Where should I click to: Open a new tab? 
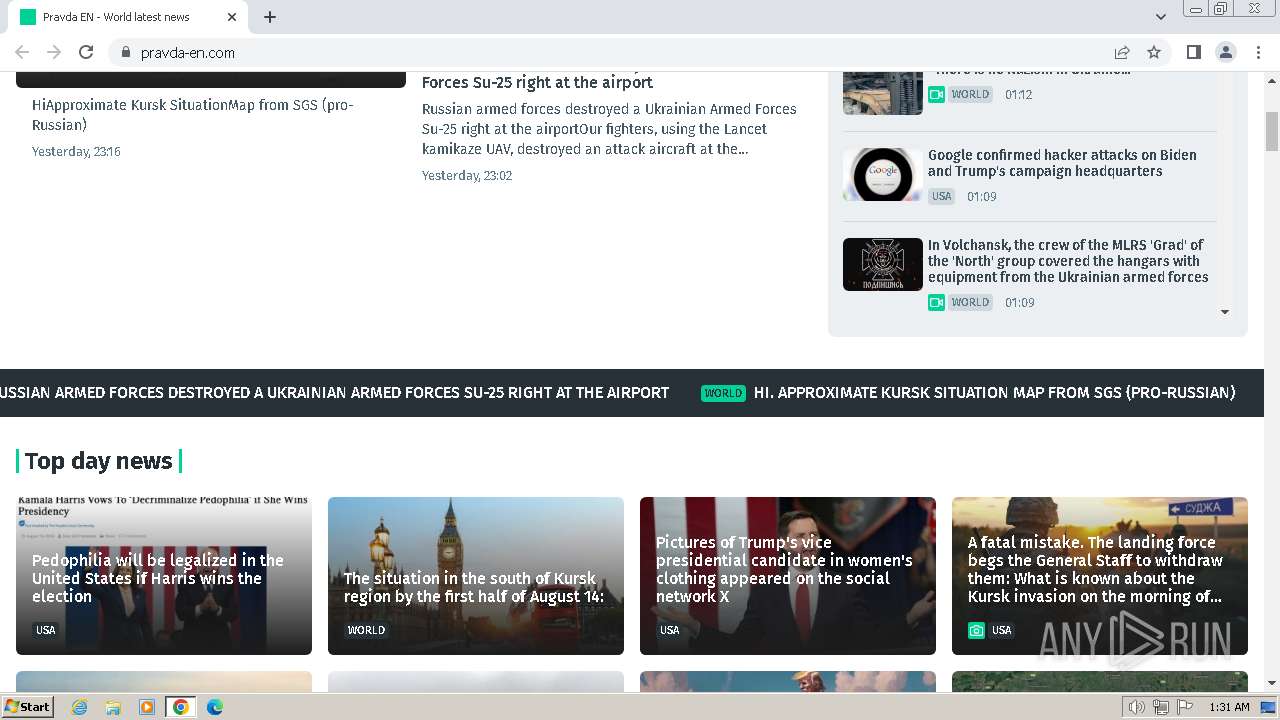click(x=270, y=17)
